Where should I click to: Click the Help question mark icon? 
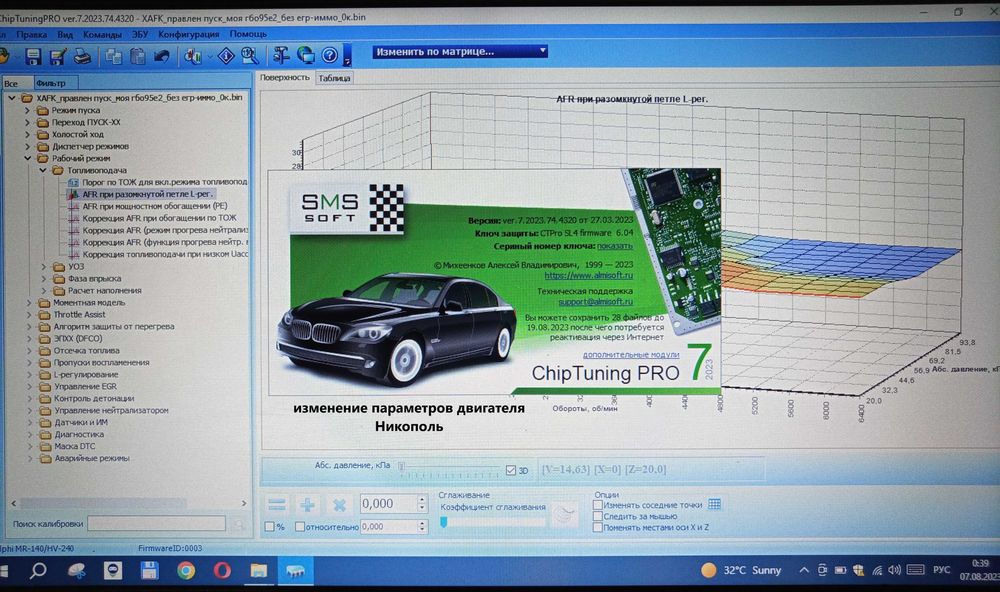(330, 56)
